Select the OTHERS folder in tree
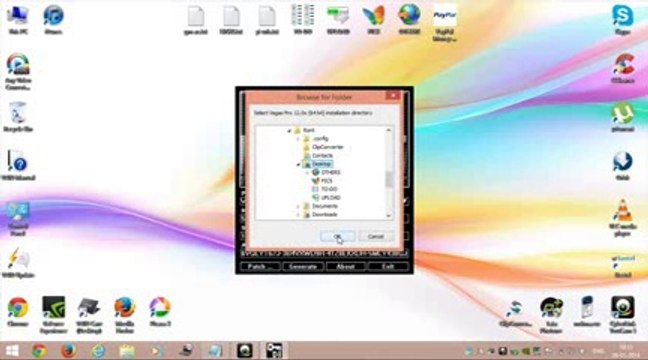Image resolution: width=648 pixels, height=360 pixels. [x=331, y=172]
